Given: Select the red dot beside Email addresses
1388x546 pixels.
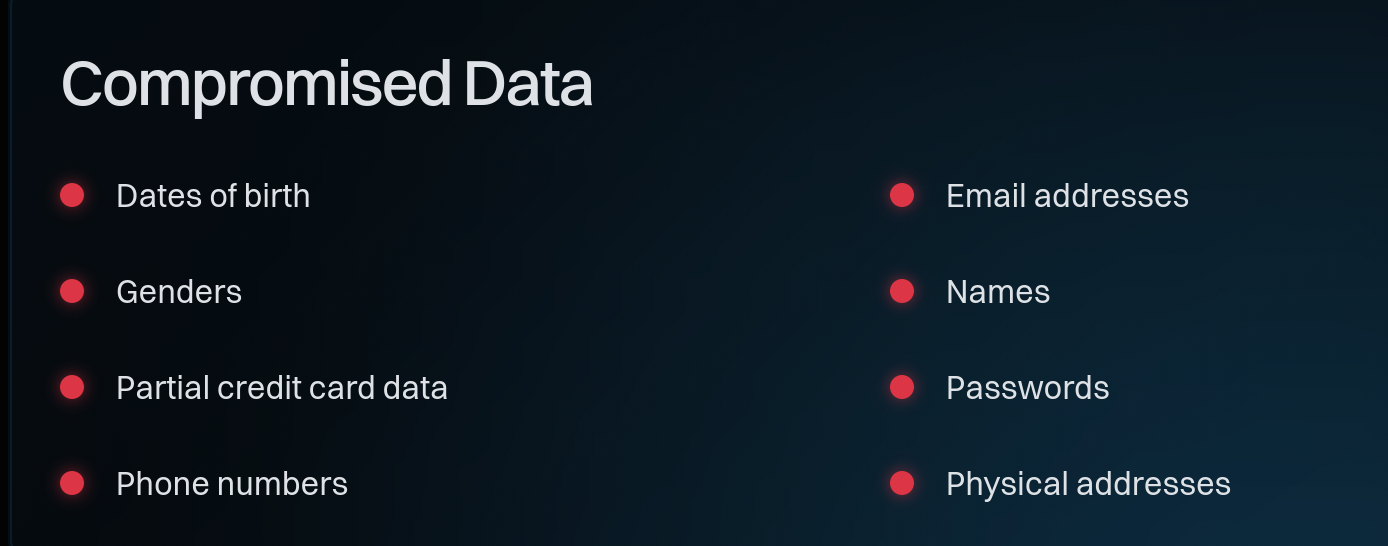Looking at the screenshot, I should click(x=902, y=195).
